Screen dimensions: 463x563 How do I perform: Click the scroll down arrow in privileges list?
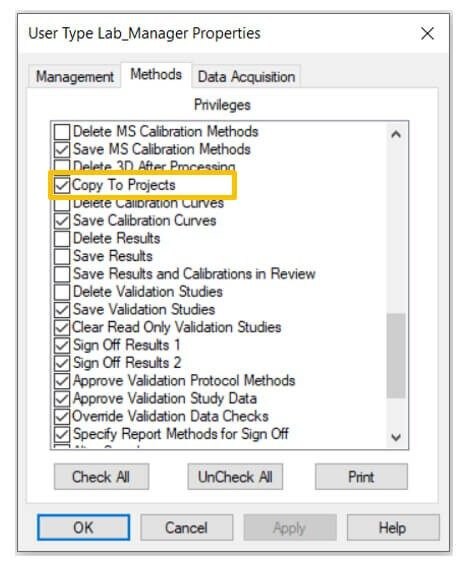[396, 437]
